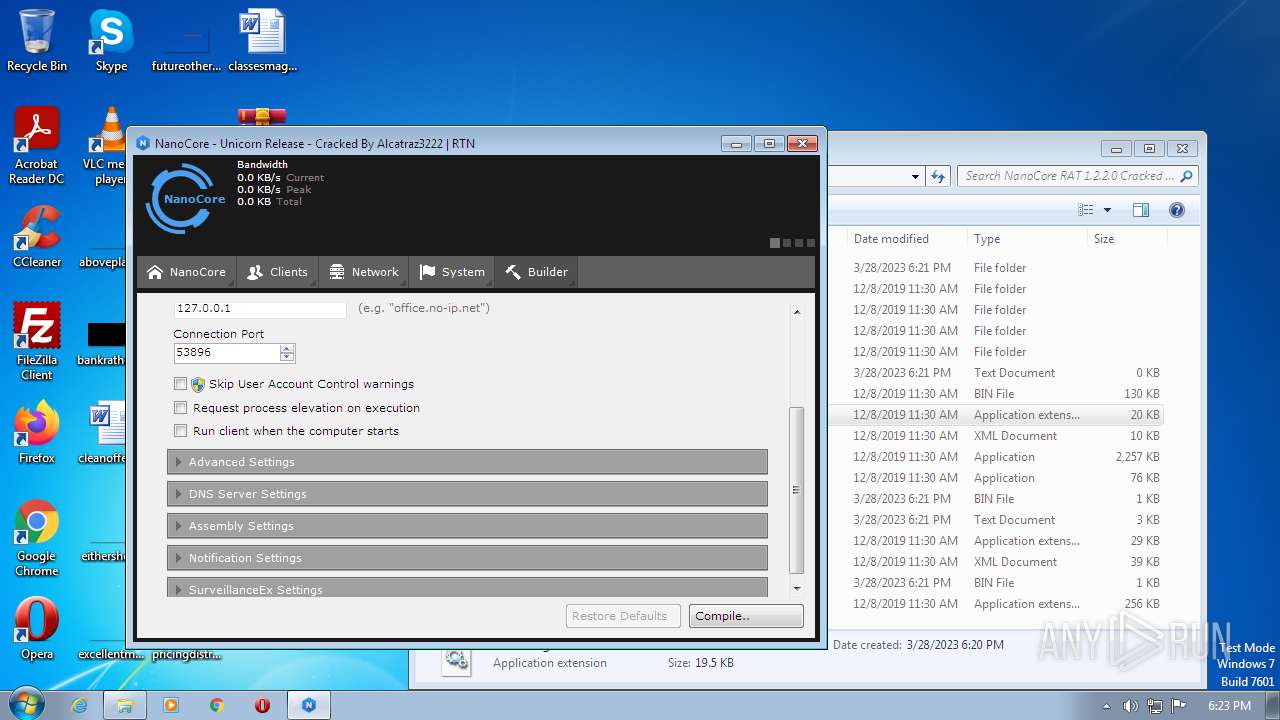The width and height of the screenshot is (1280, 720).
Task: Enable Skip User Account Control warnings
Action: pos(181,384)
